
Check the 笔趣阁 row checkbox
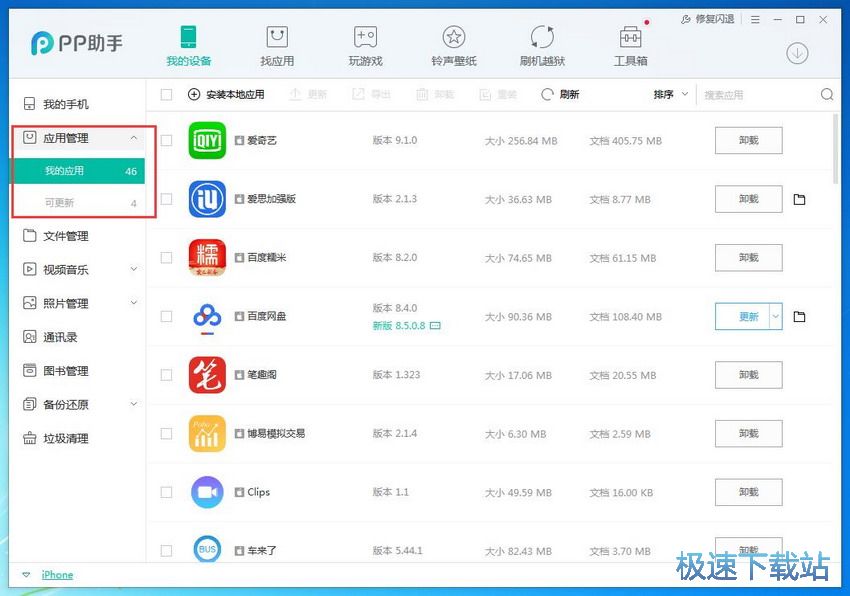[166, 375]
